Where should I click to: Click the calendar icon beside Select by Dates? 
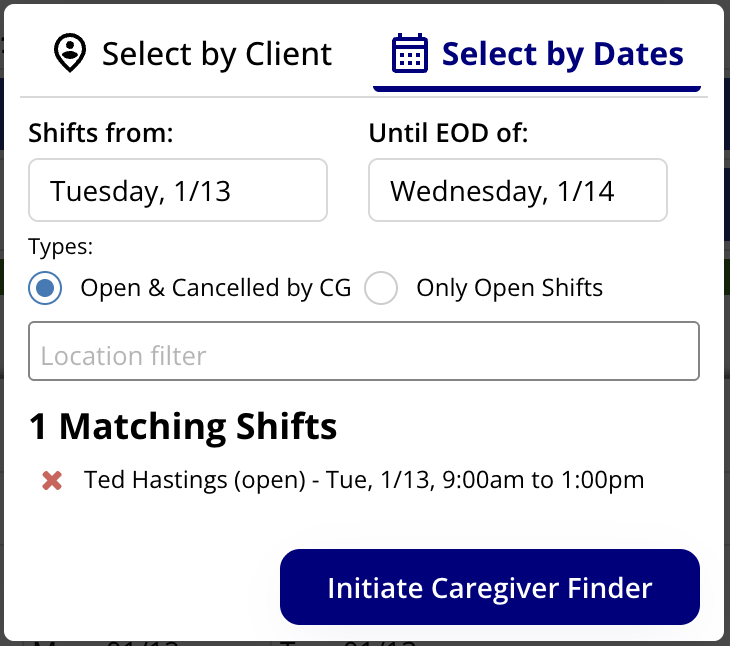[x=410, y=53]
